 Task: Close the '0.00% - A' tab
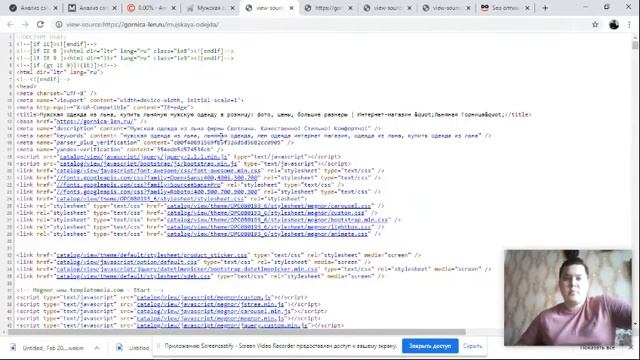click(173, 8)
